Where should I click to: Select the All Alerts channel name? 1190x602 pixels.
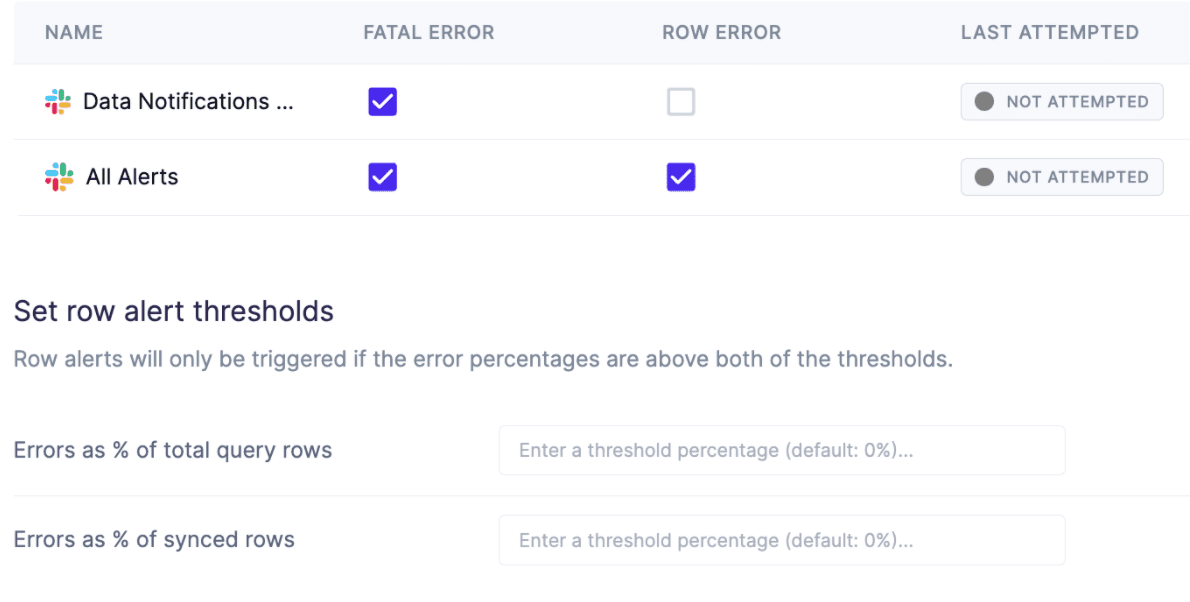pos(132,177)
